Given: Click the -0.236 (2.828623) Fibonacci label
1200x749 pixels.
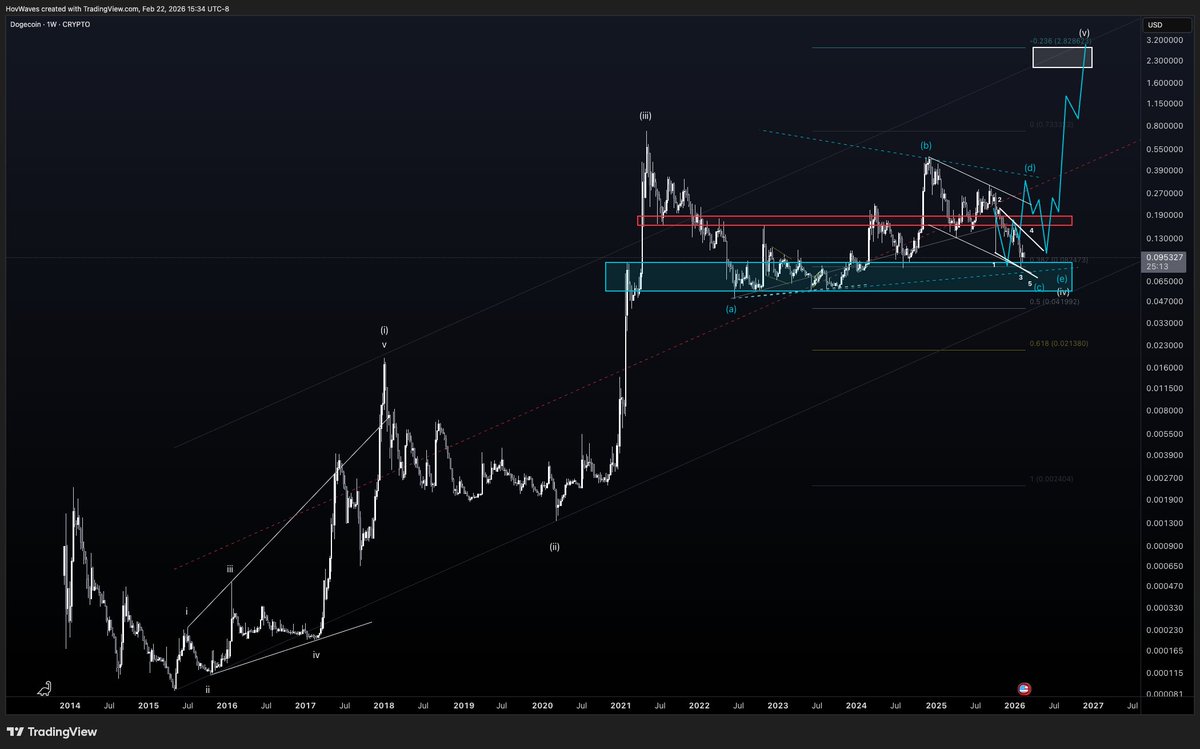Looking at the screenshot, I should click(1061, 42).
